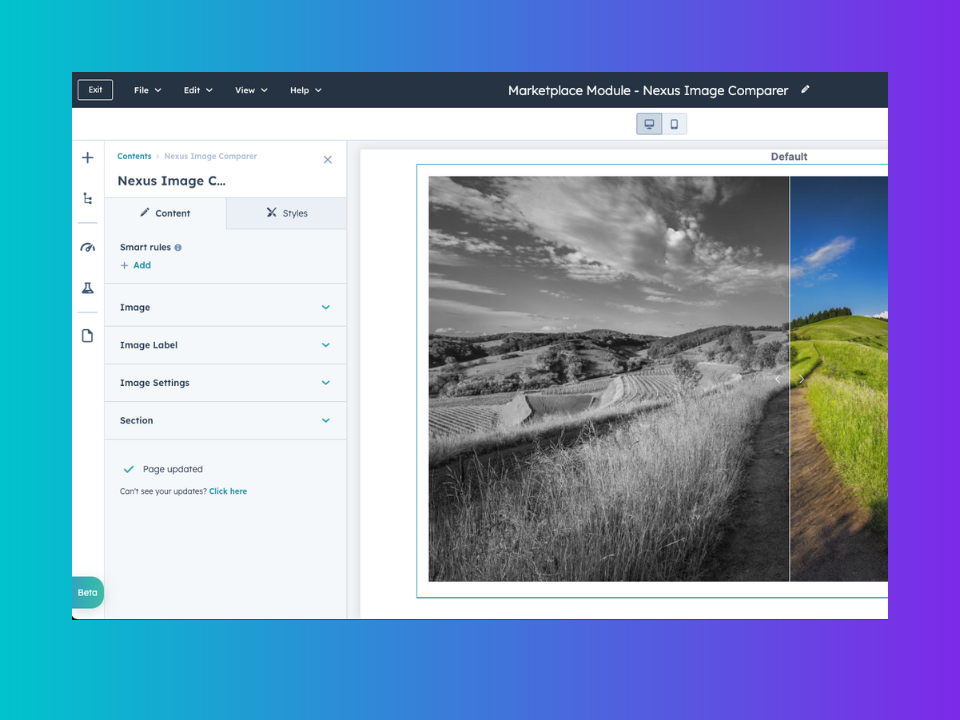
Task: Click the 'Click here' link
Action: click(228, 491)
